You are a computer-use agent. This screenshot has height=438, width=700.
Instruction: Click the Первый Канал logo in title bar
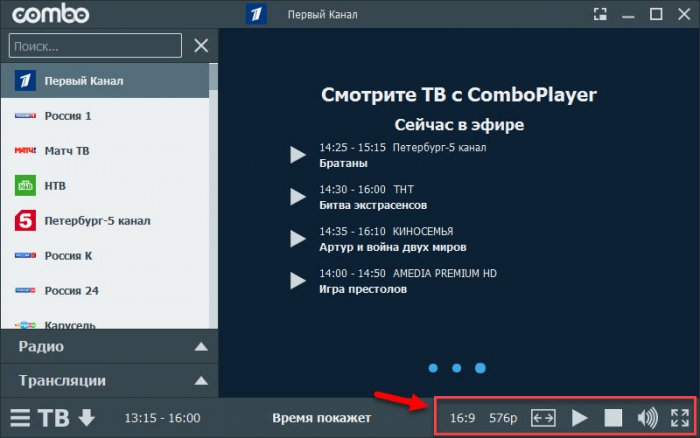click(x=256, y=14)
